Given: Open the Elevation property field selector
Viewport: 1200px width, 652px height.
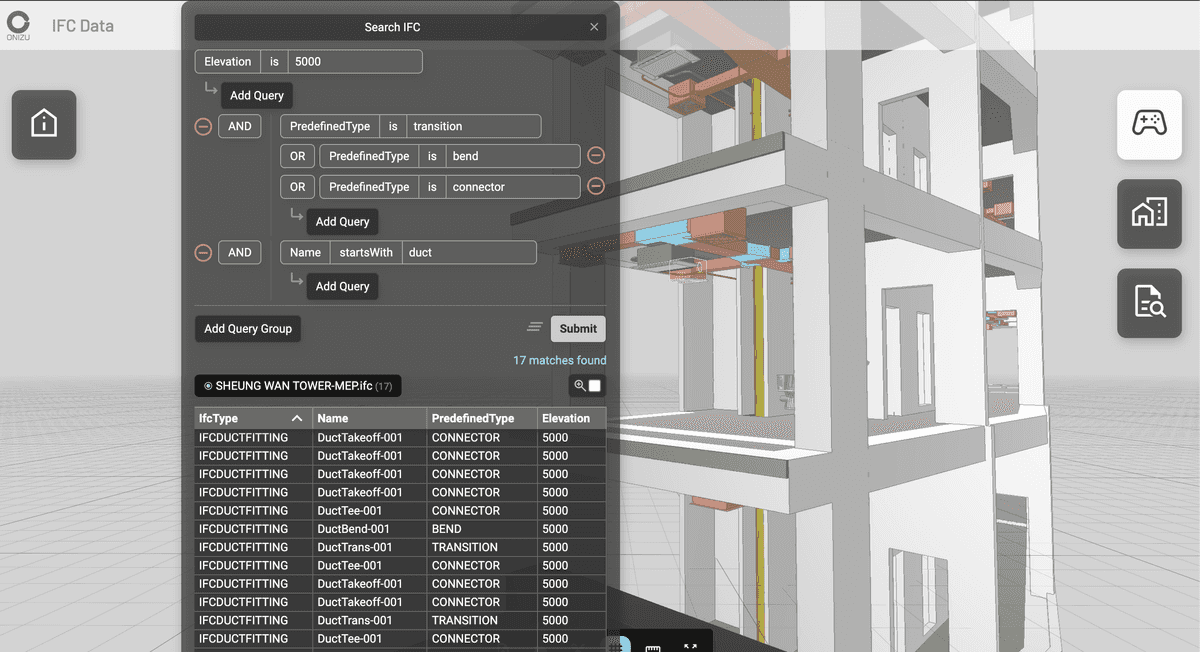Looking at the screenshot, I should point(227,62).
